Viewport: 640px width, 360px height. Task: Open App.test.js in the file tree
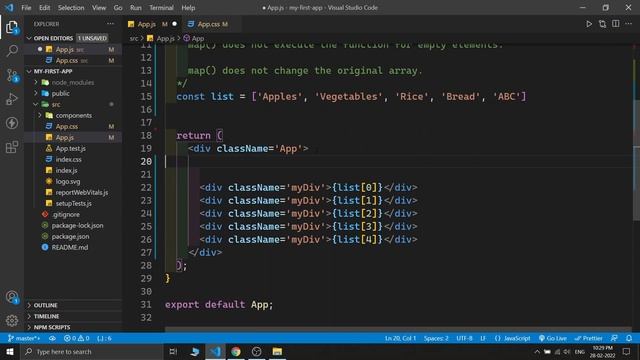[x=71, y=149]
